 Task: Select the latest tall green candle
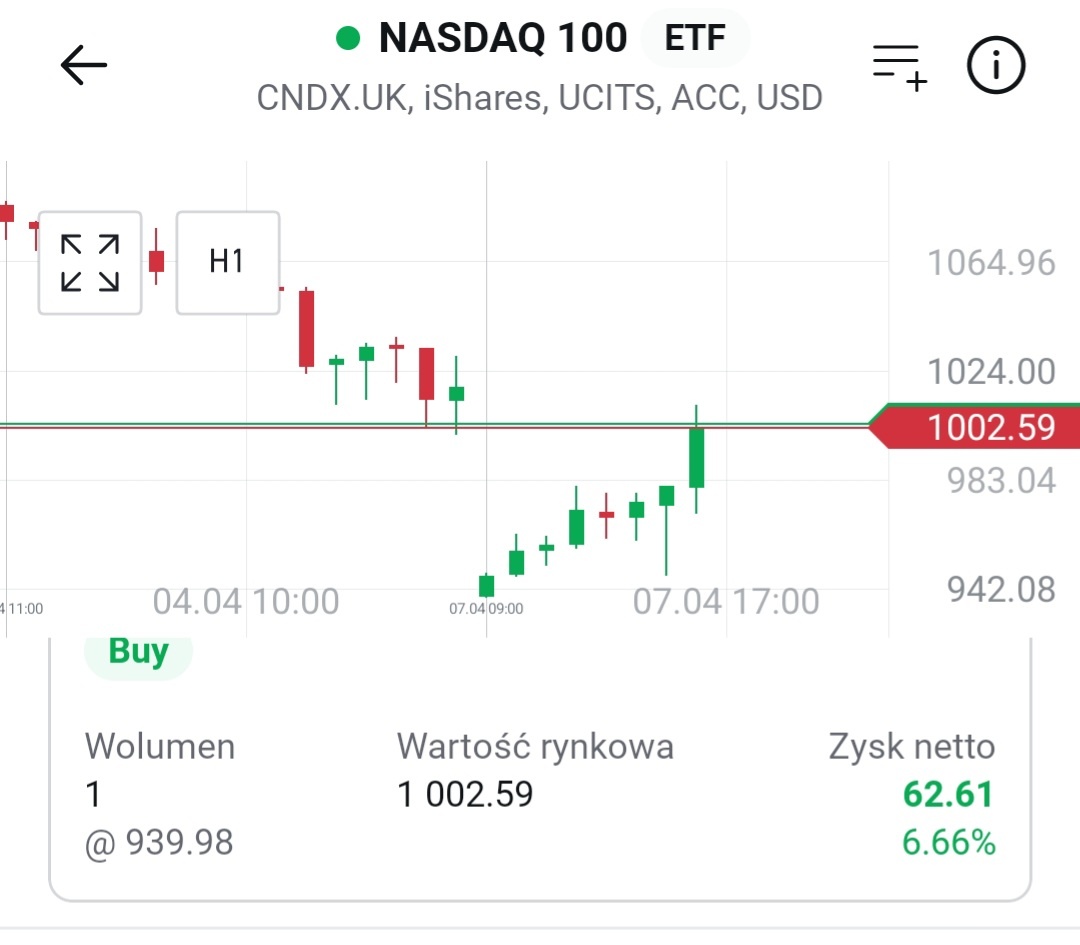pyautogui.click(x=696, y=458)
